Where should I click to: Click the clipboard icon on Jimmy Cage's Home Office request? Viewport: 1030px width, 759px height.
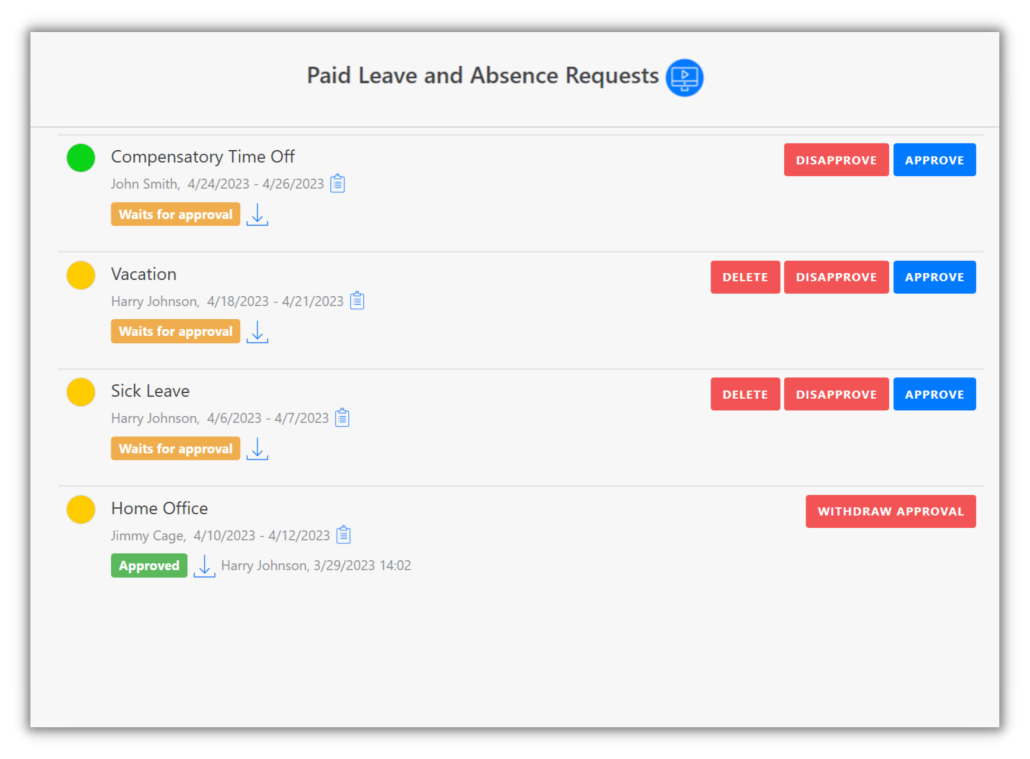[344, 535]
